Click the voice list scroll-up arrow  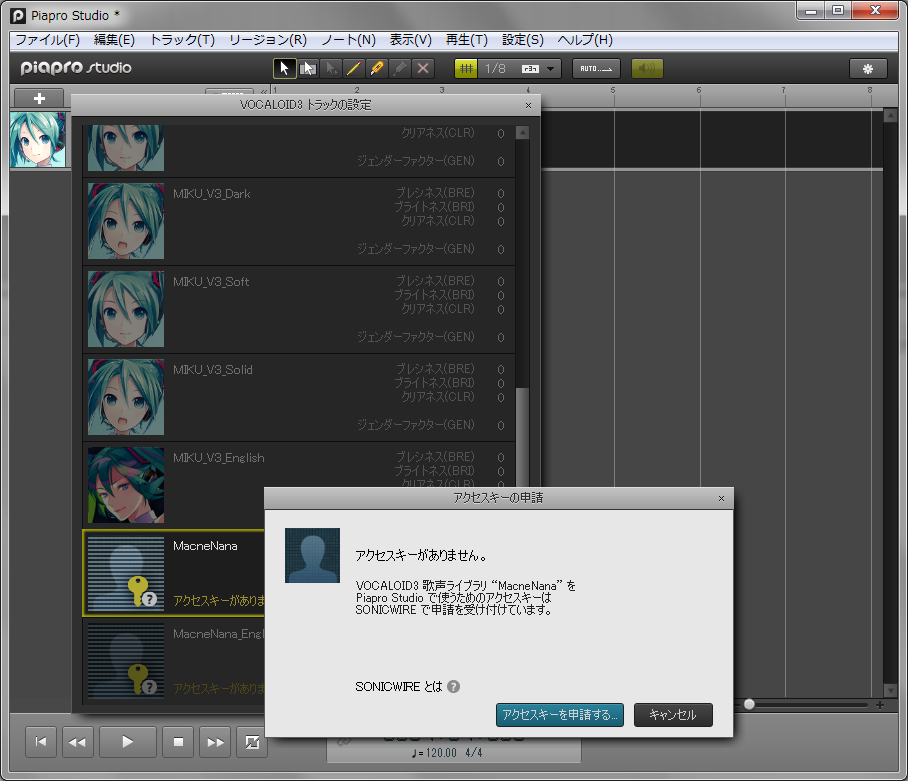522,133
